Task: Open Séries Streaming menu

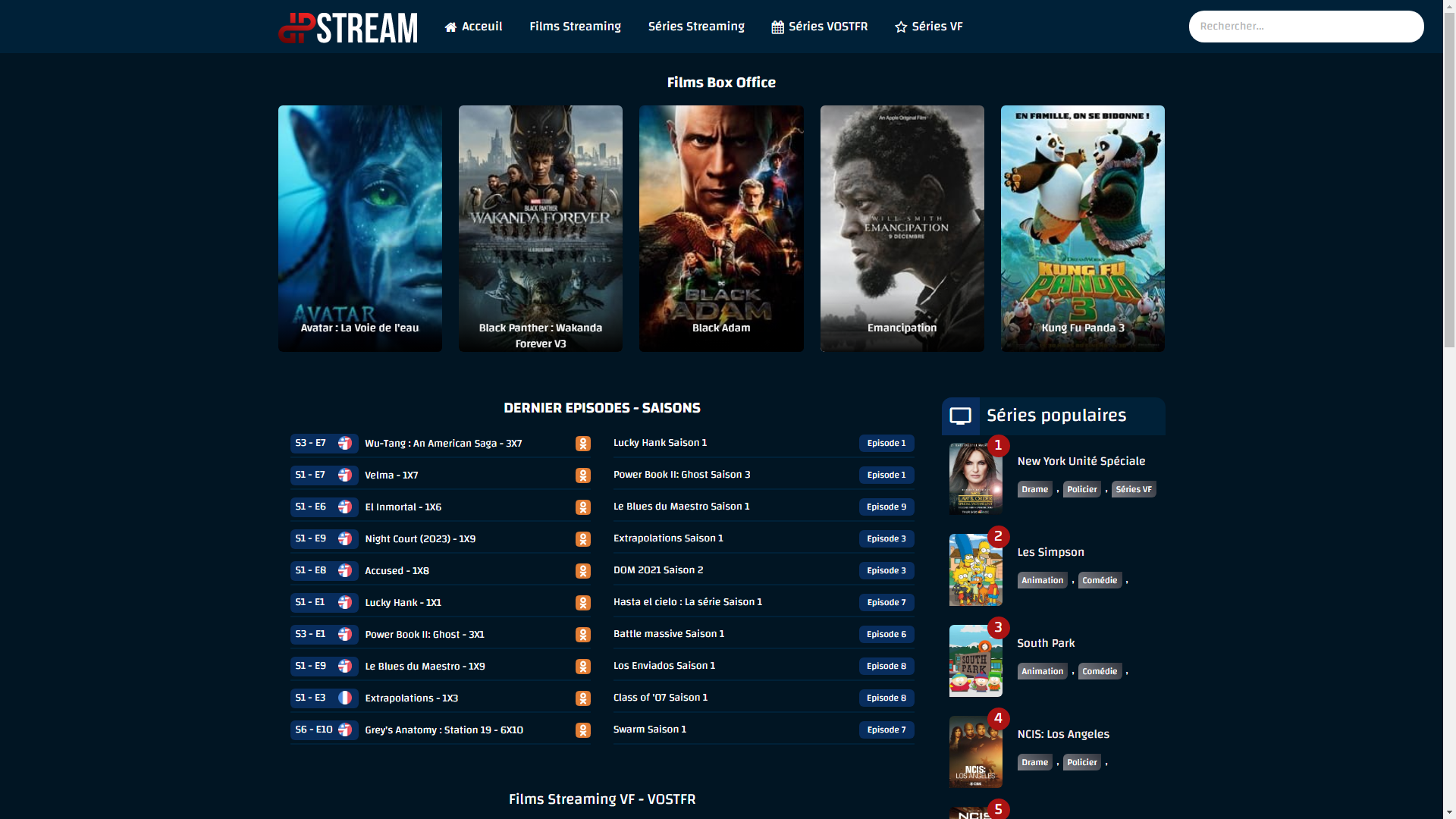Action: point(696,27)
